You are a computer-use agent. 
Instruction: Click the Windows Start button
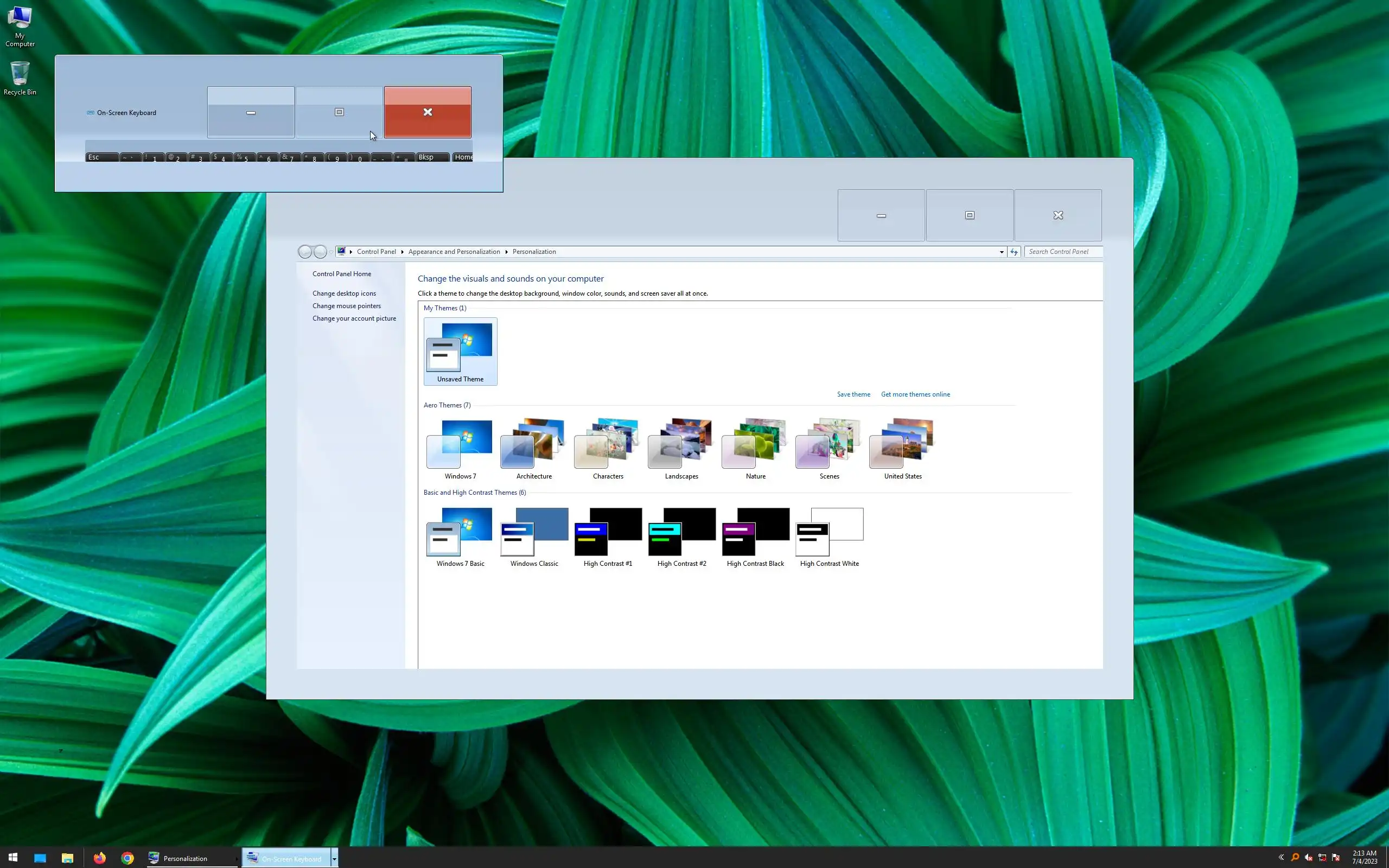12,858
